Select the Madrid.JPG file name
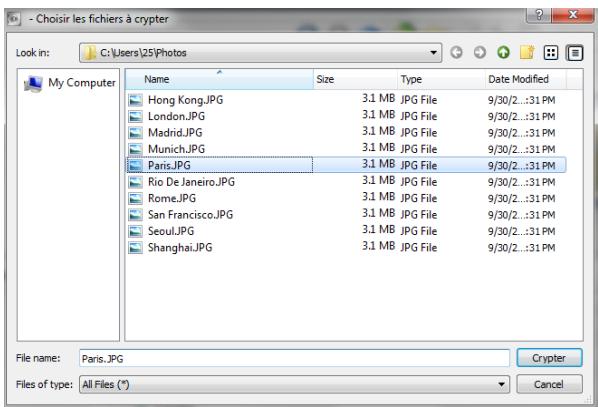Image resolution: width=598 pixels, height=407 pixels. click(x=175, y=133)
